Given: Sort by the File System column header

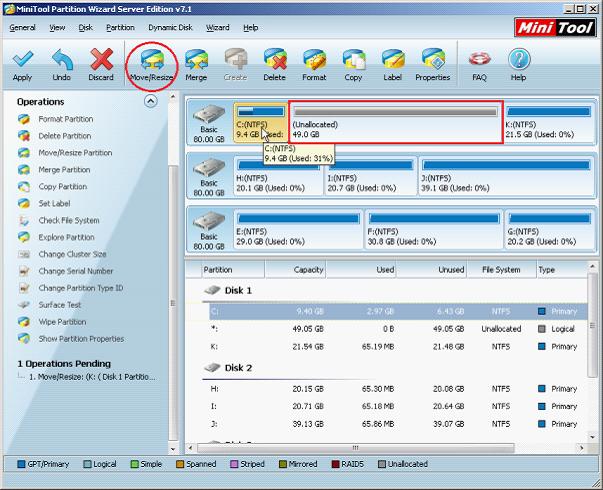Looking at the screenshot, I should (x=501, y=270).
